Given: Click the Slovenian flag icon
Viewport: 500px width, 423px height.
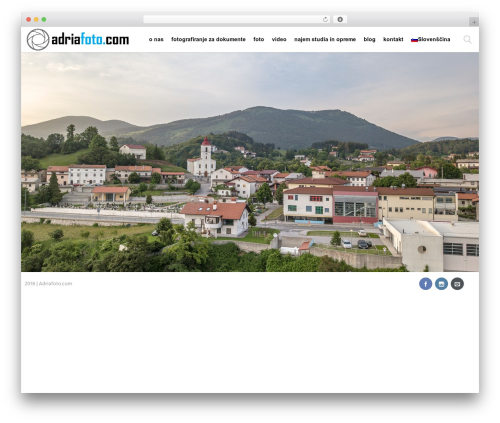Looking at the screenshot, I should point(414,40).
